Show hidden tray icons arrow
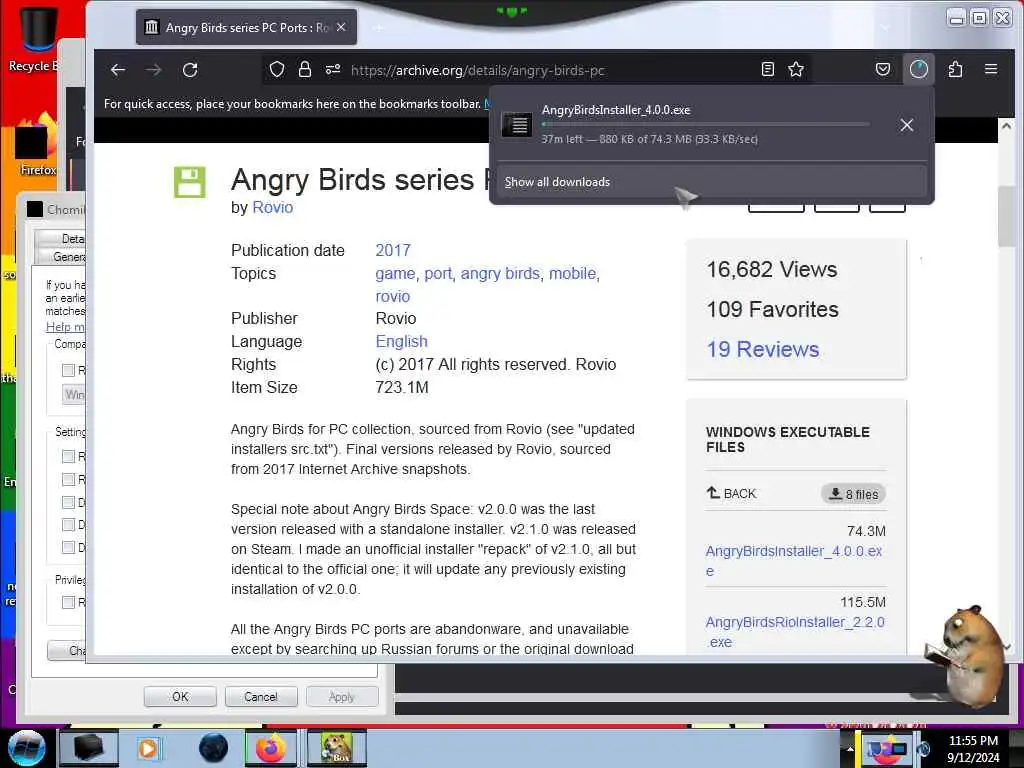Screen dimensions: 1024x768 pos(850,748)
